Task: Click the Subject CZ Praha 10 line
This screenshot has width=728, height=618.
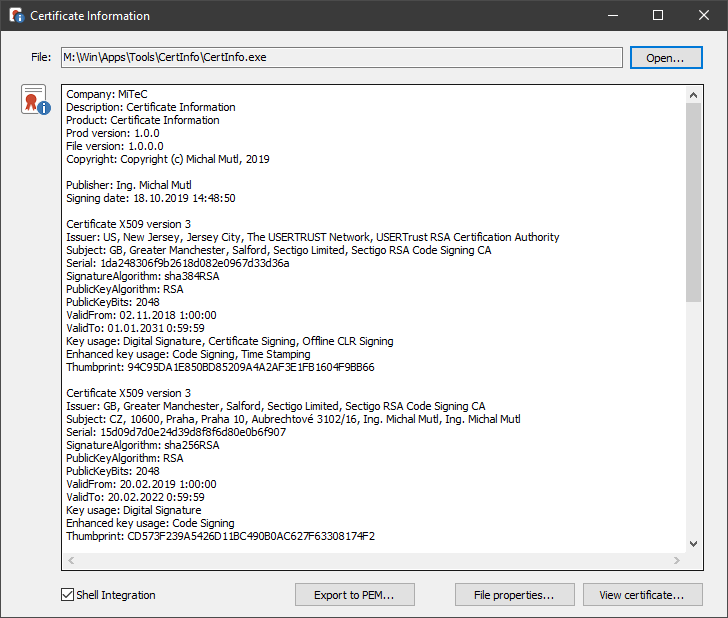Action: (x=293, y=419)
